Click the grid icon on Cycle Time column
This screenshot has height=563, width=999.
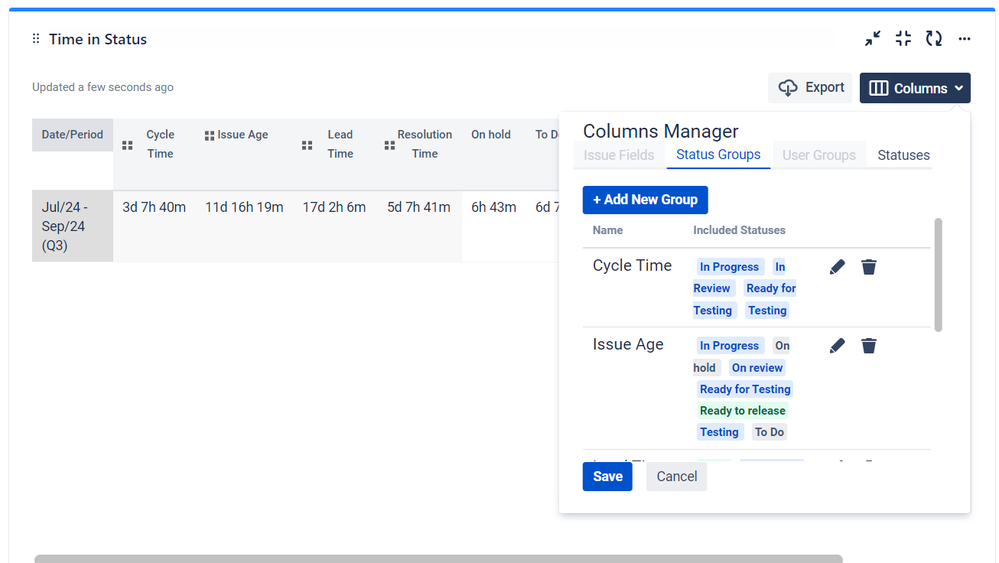pyautogui.click(x=127, y=145)
